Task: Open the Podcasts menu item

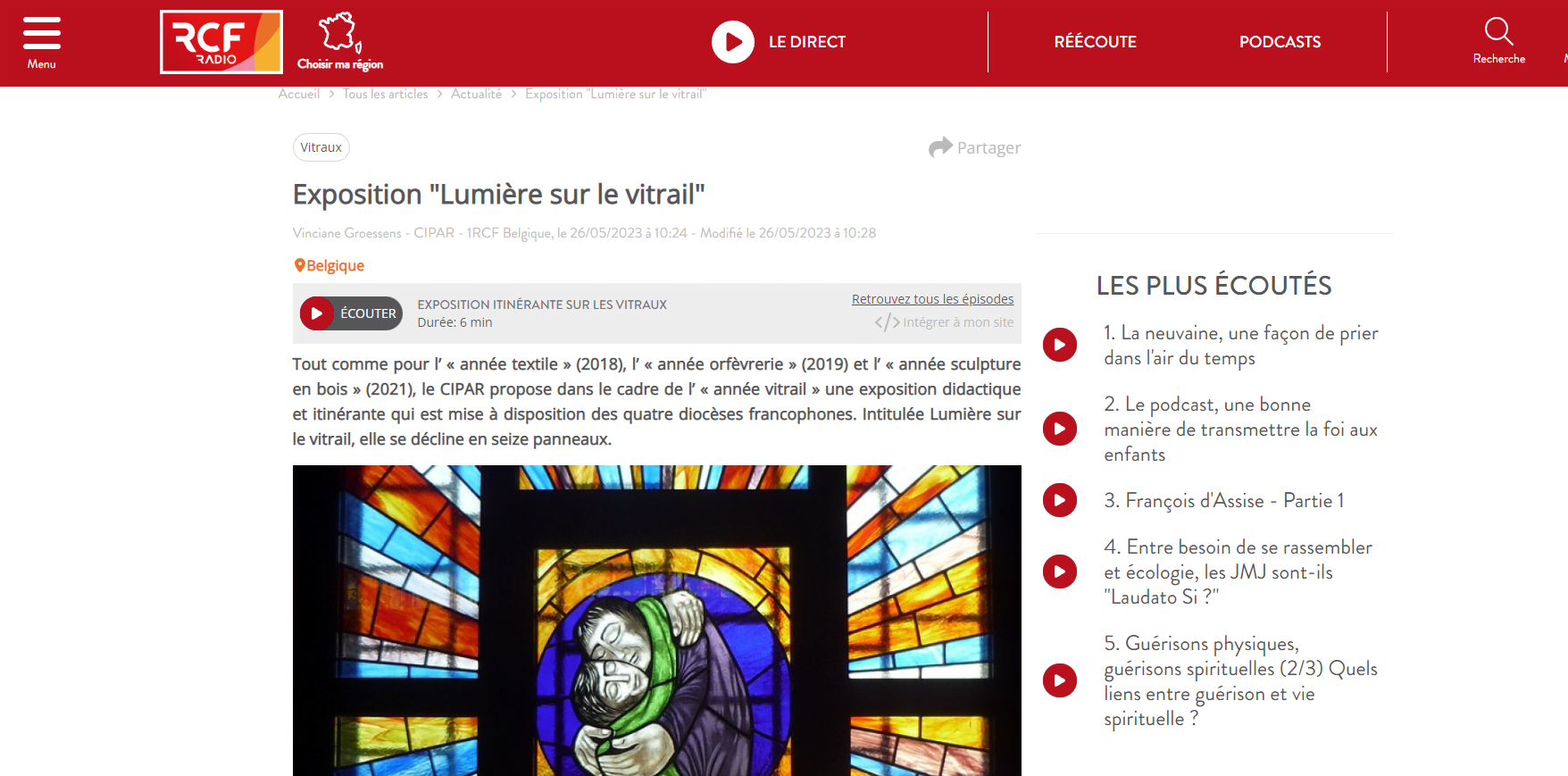Action: pyautogui.click(x=1280, y=42)
